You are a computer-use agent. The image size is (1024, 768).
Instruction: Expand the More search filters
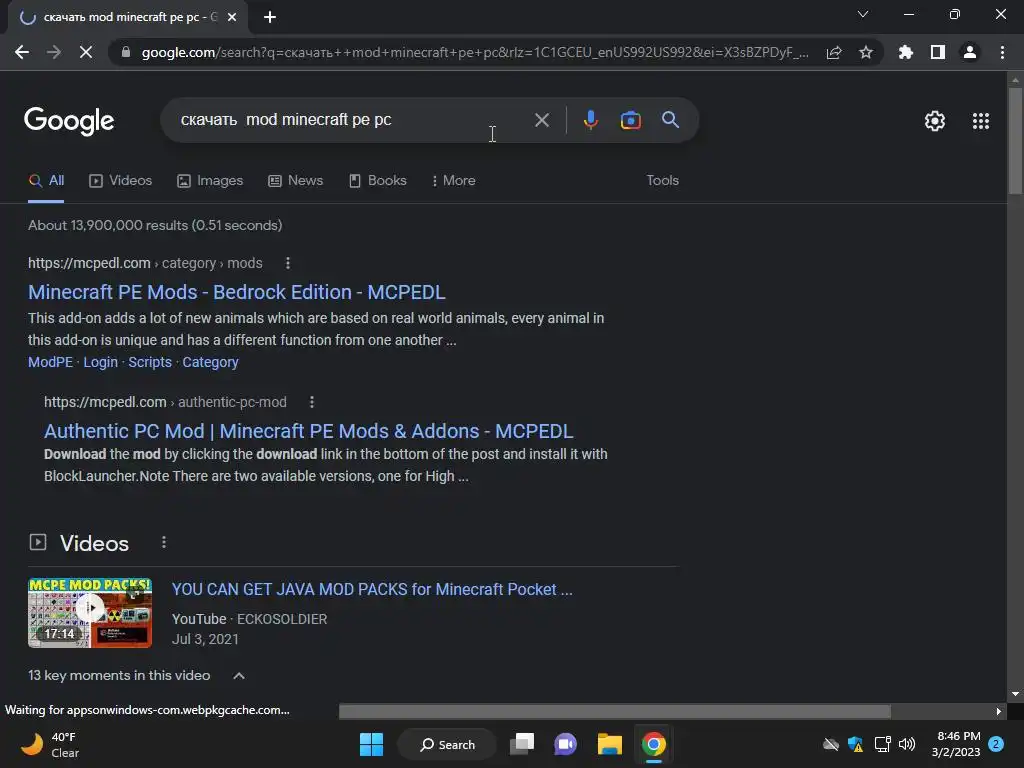[x=453, y=181]
